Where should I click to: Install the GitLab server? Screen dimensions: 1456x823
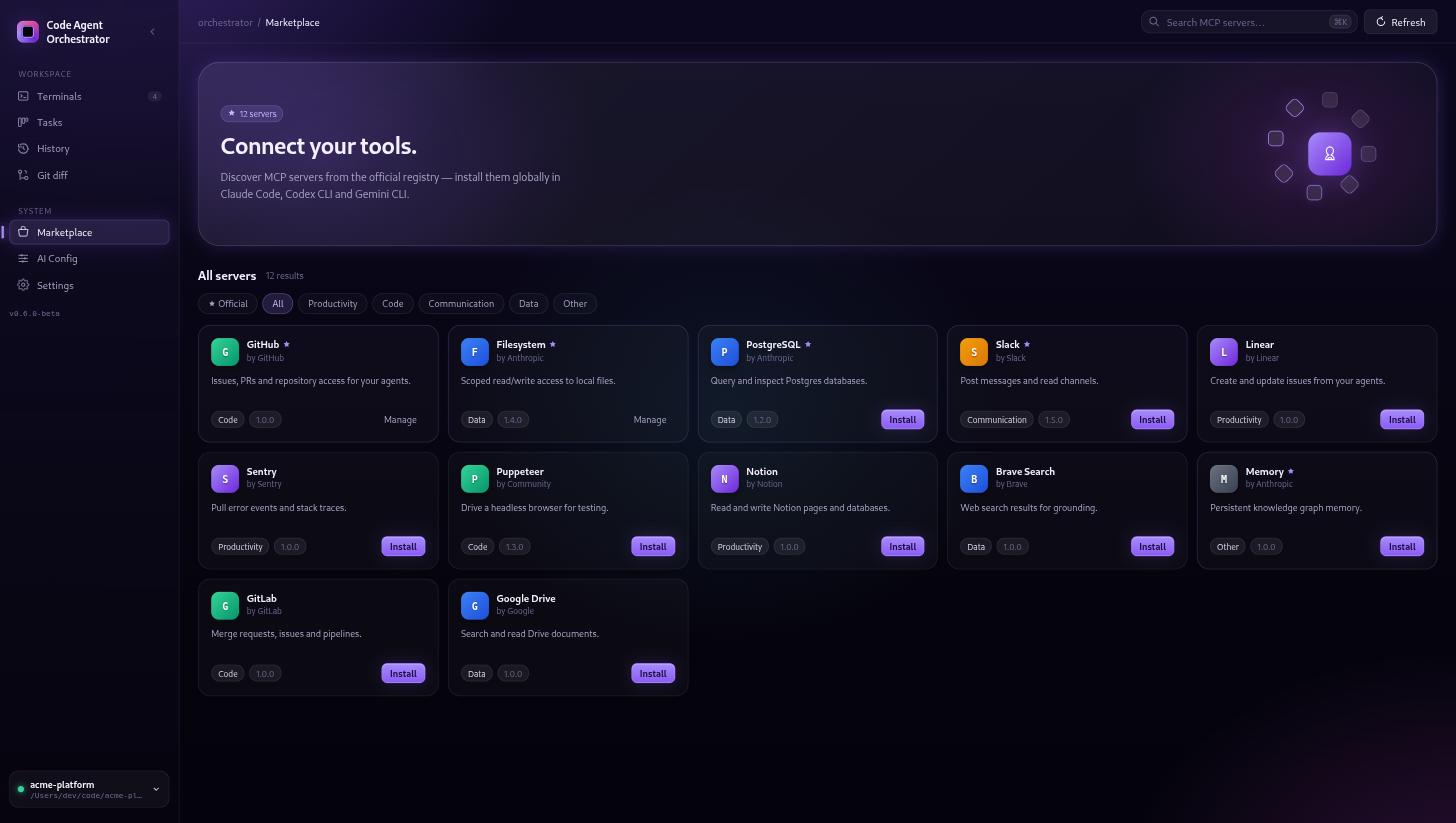point(403,673)
